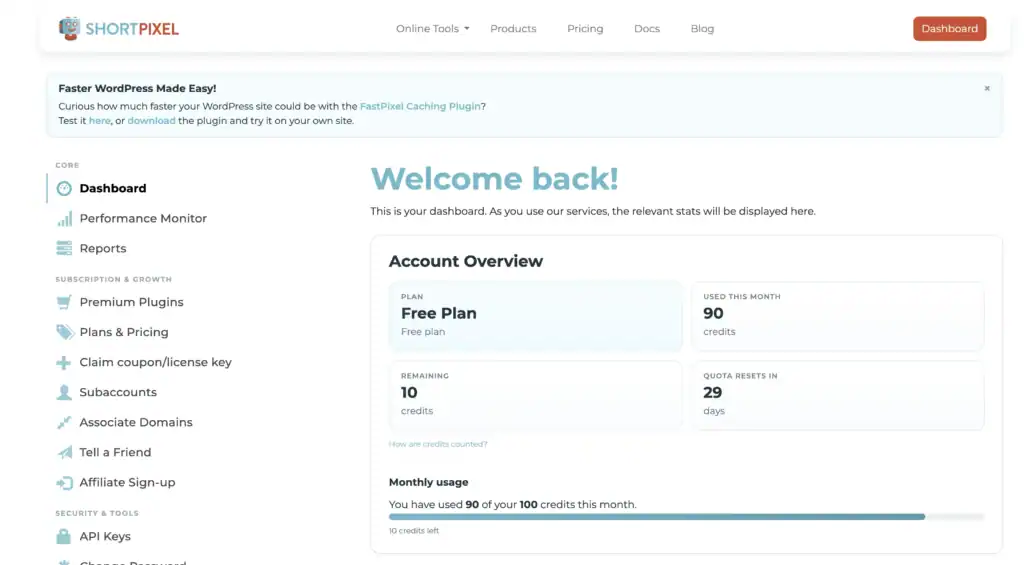Viewport: 1024px width, 565px height.
Task: Click the Subaccounts person icon
Action: [x=64, y=392]
